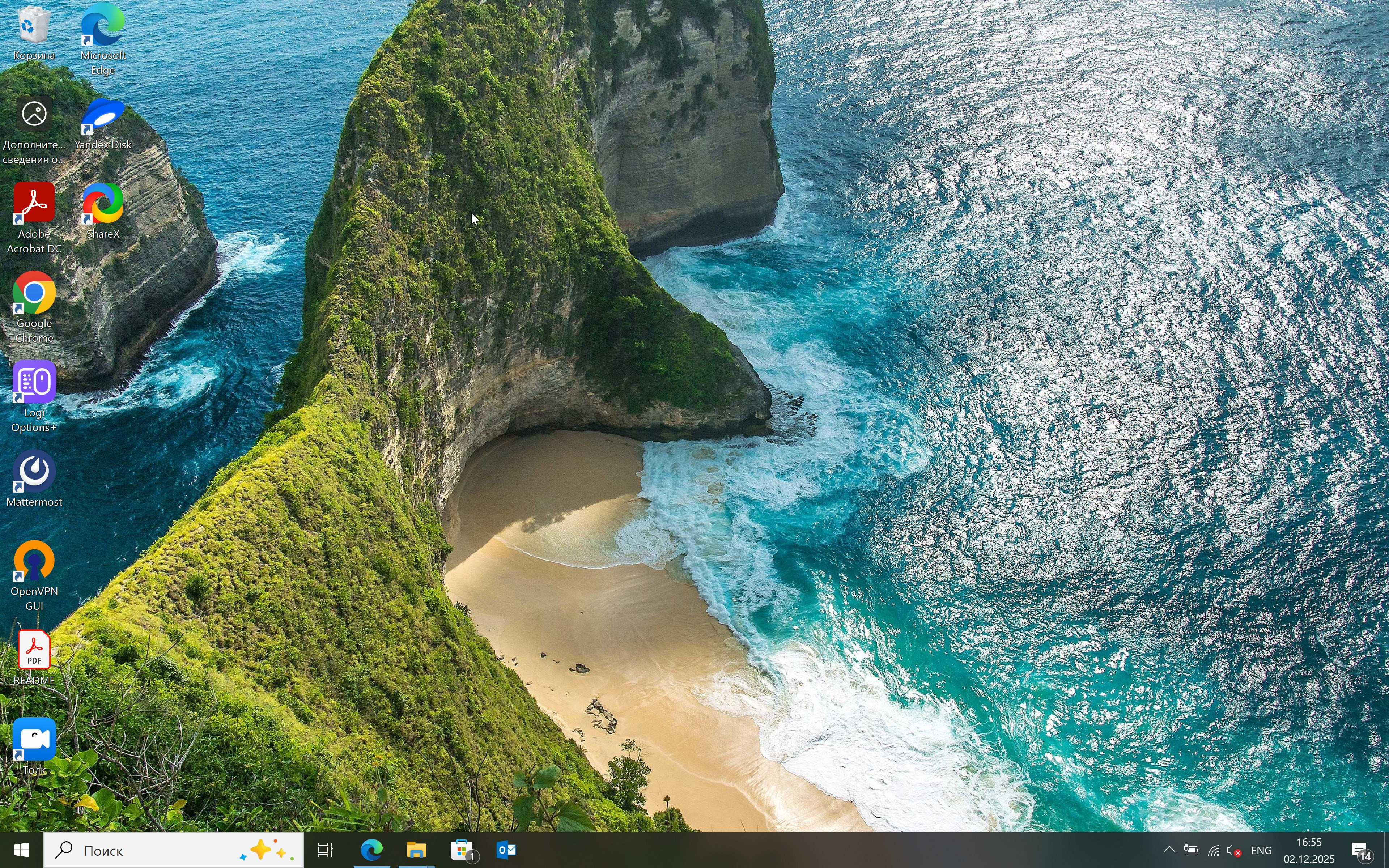Image resolution: width=1389 pixels, height=868 pixels.
Task: Select the OpenVPN GUI desktop icon
Action: [x=34, y=563]
